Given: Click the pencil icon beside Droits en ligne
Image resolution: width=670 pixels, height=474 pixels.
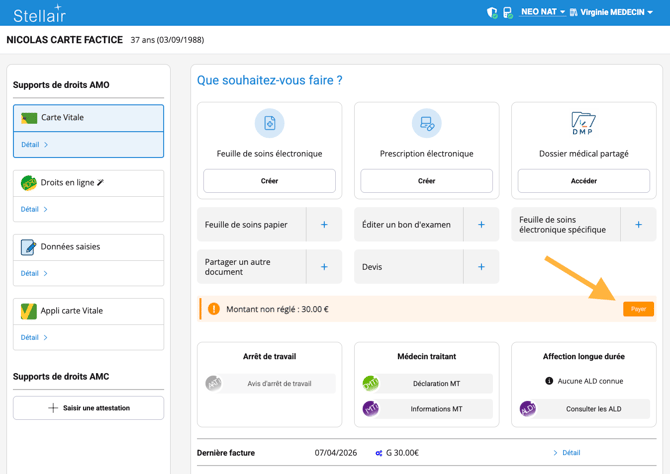Looking at the screenshot, I should pos(101,183).
